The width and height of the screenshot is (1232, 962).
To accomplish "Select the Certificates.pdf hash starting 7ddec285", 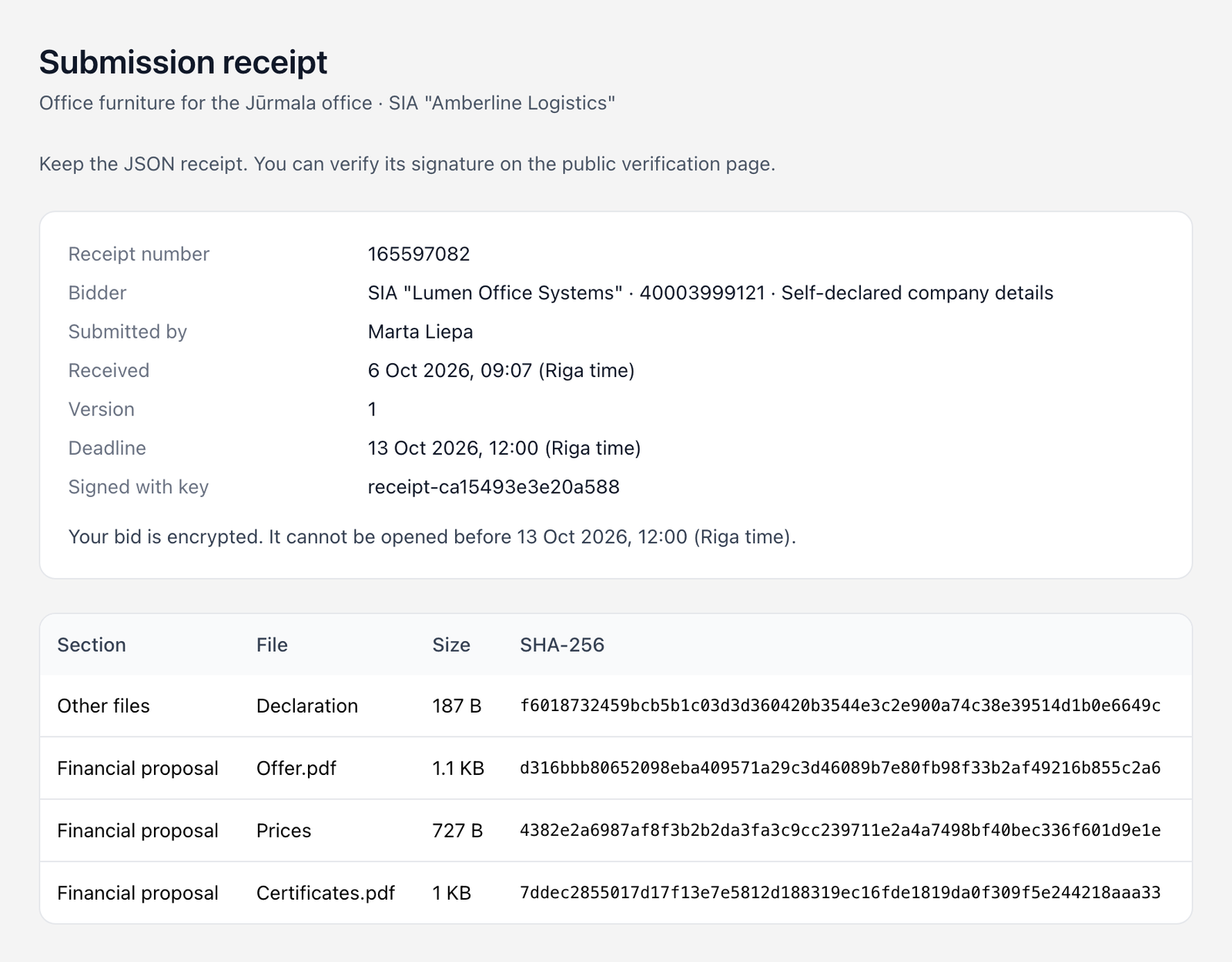I will click(x=841, y=894).
